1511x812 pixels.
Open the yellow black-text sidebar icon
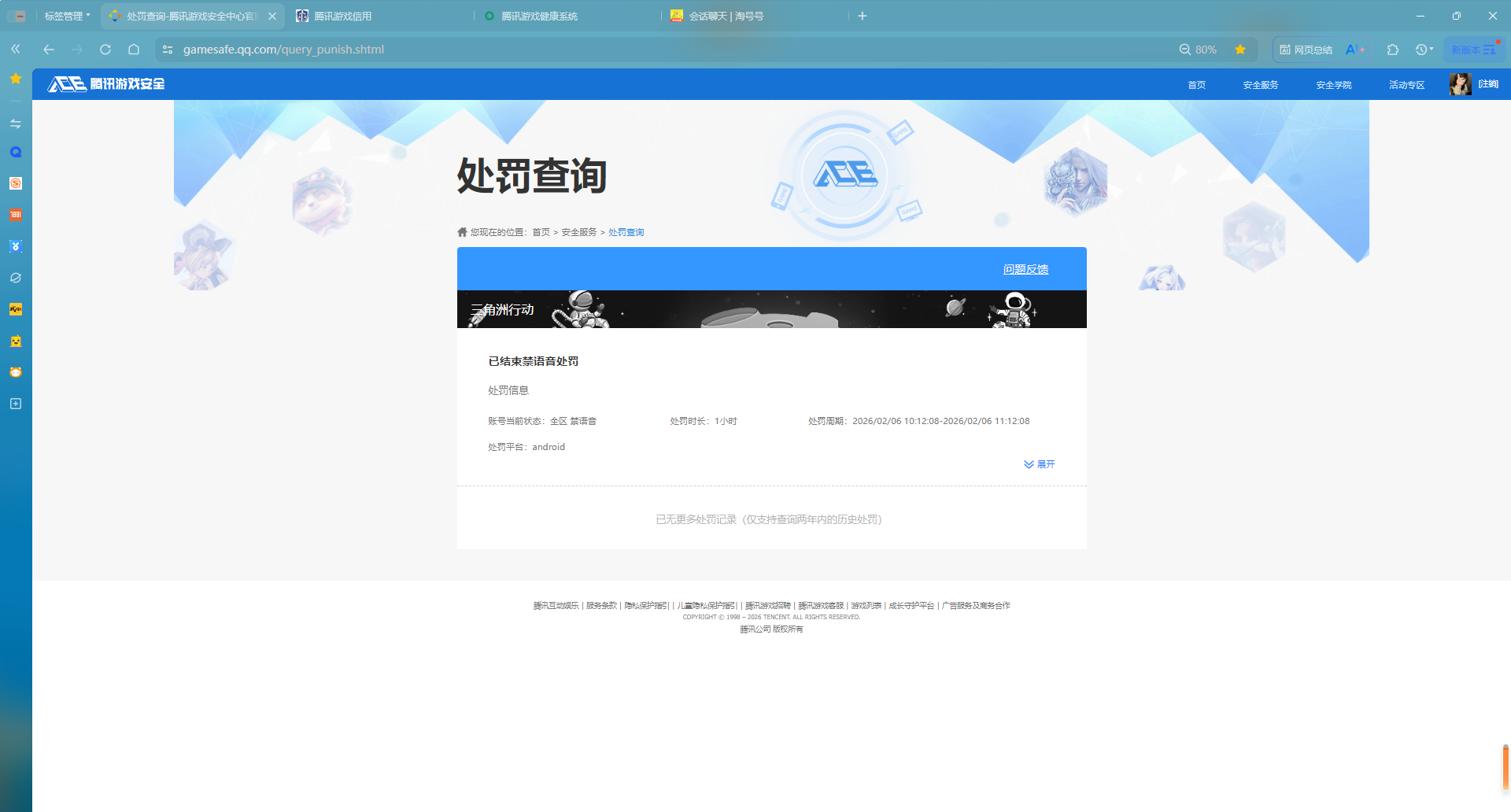click(16, 309)
